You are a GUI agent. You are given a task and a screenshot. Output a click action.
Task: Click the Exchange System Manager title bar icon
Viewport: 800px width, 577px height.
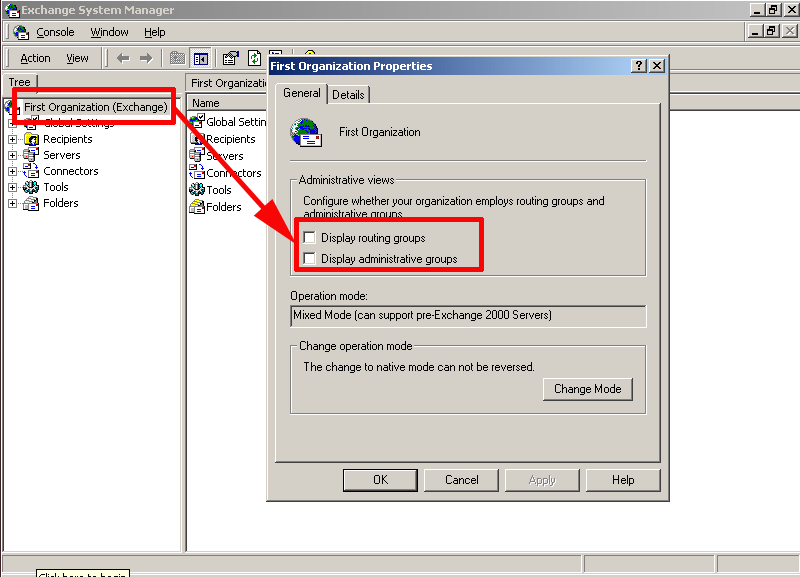coord(11,10)
